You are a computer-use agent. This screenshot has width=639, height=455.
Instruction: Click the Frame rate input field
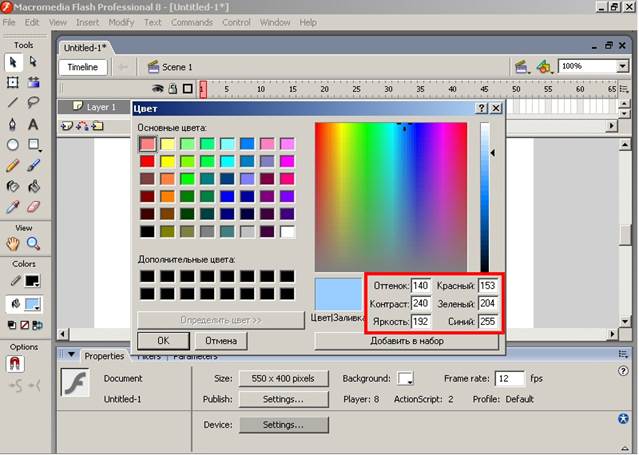click(509, 378)
